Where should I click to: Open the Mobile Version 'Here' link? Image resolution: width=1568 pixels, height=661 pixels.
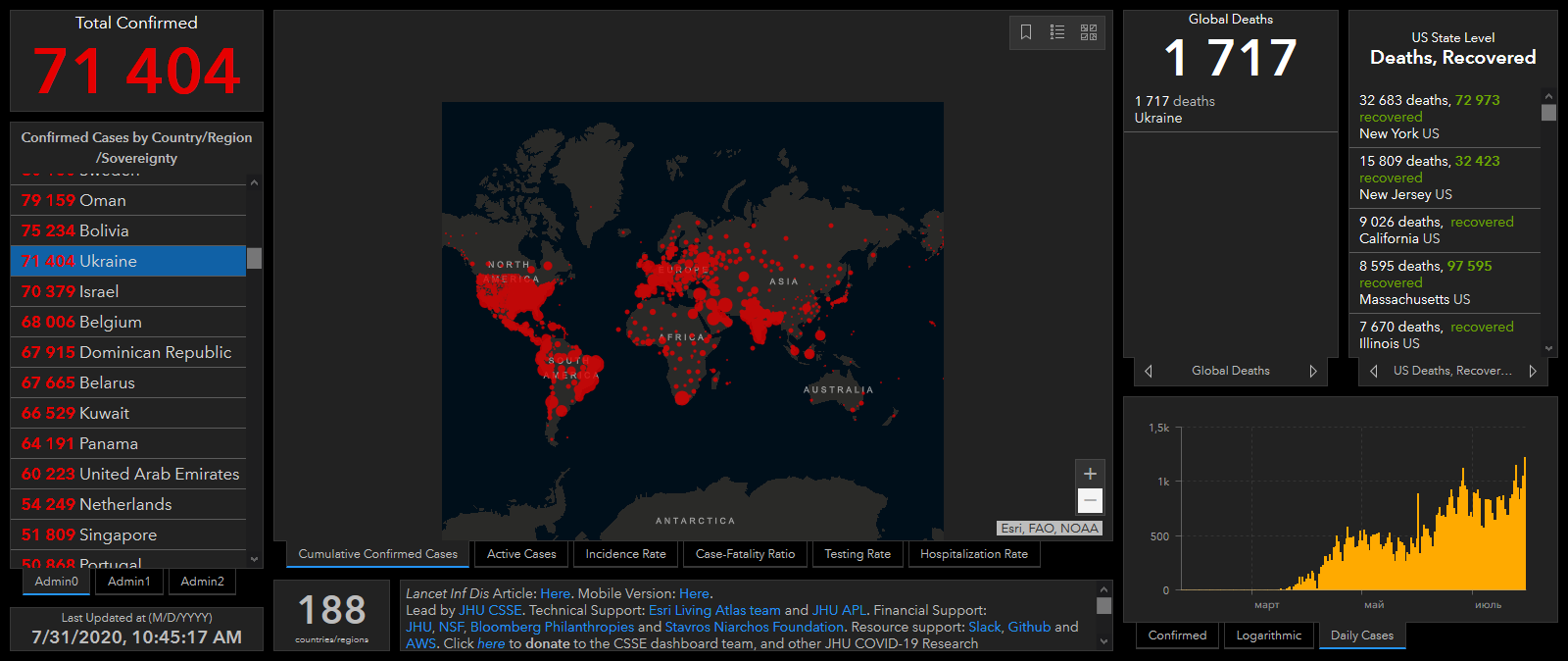[694, 593]
